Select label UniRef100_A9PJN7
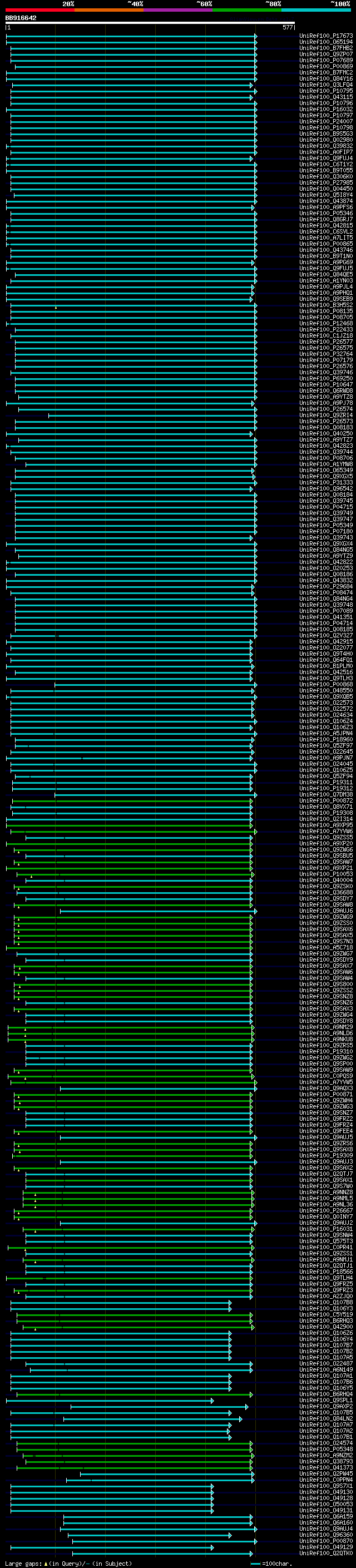 point(326,758)
